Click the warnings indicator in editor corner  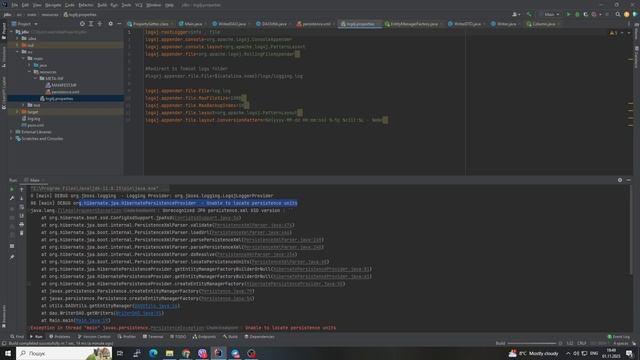coord(613,33)
